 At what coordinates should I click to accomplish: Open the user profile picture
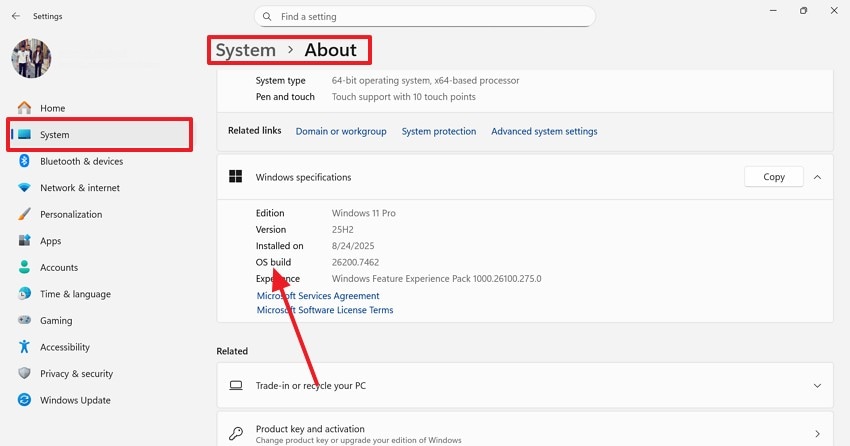point(31,58)
